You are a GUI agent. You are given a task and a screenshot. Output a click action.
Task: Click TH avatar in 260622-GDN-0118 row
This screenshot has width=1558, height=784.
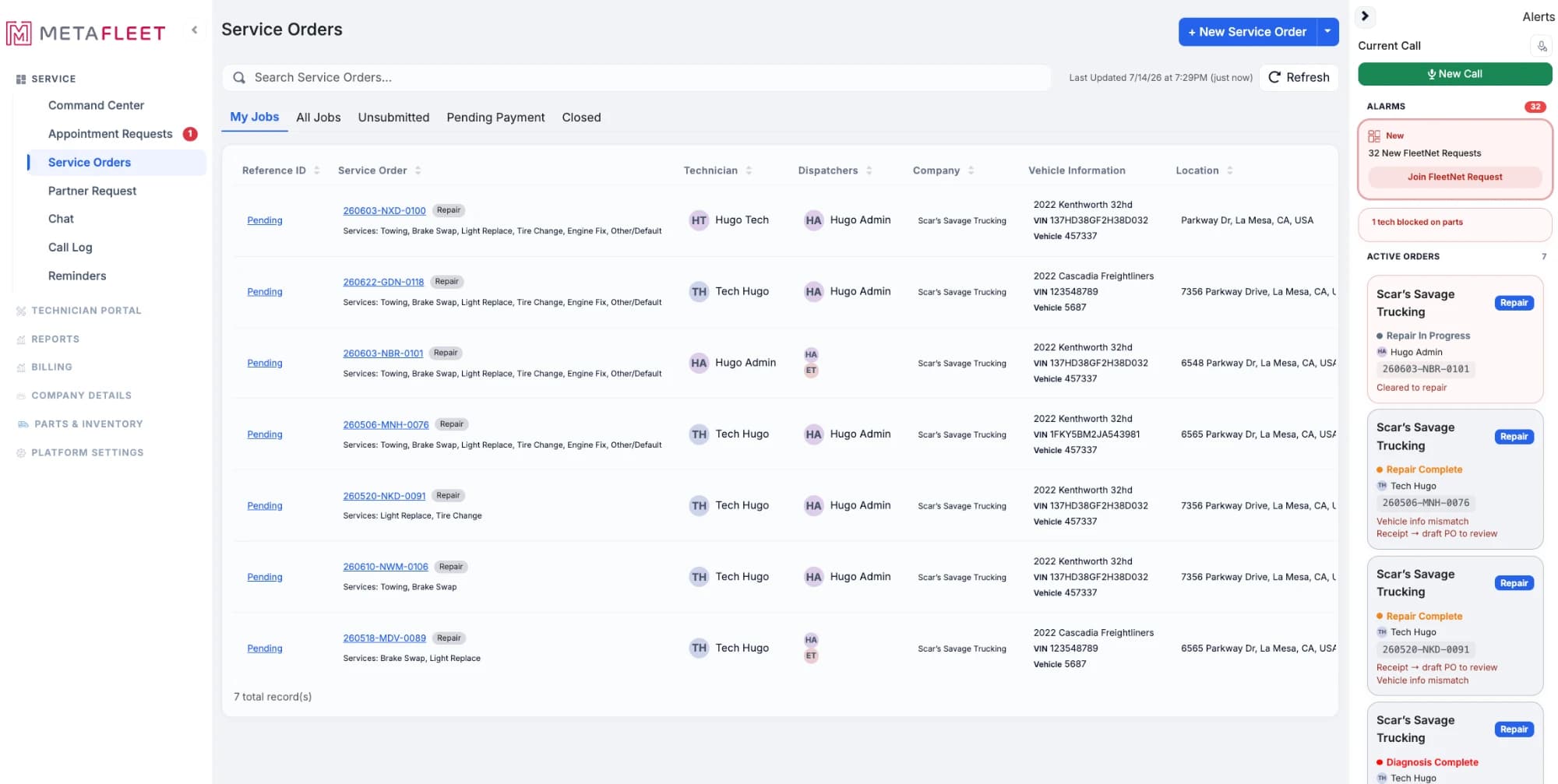coord(699,292)
